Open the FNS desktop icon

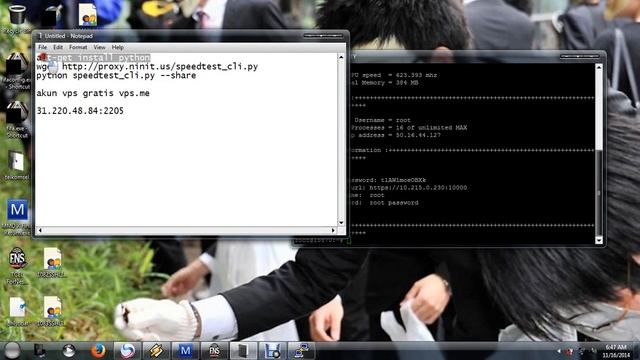17,265
